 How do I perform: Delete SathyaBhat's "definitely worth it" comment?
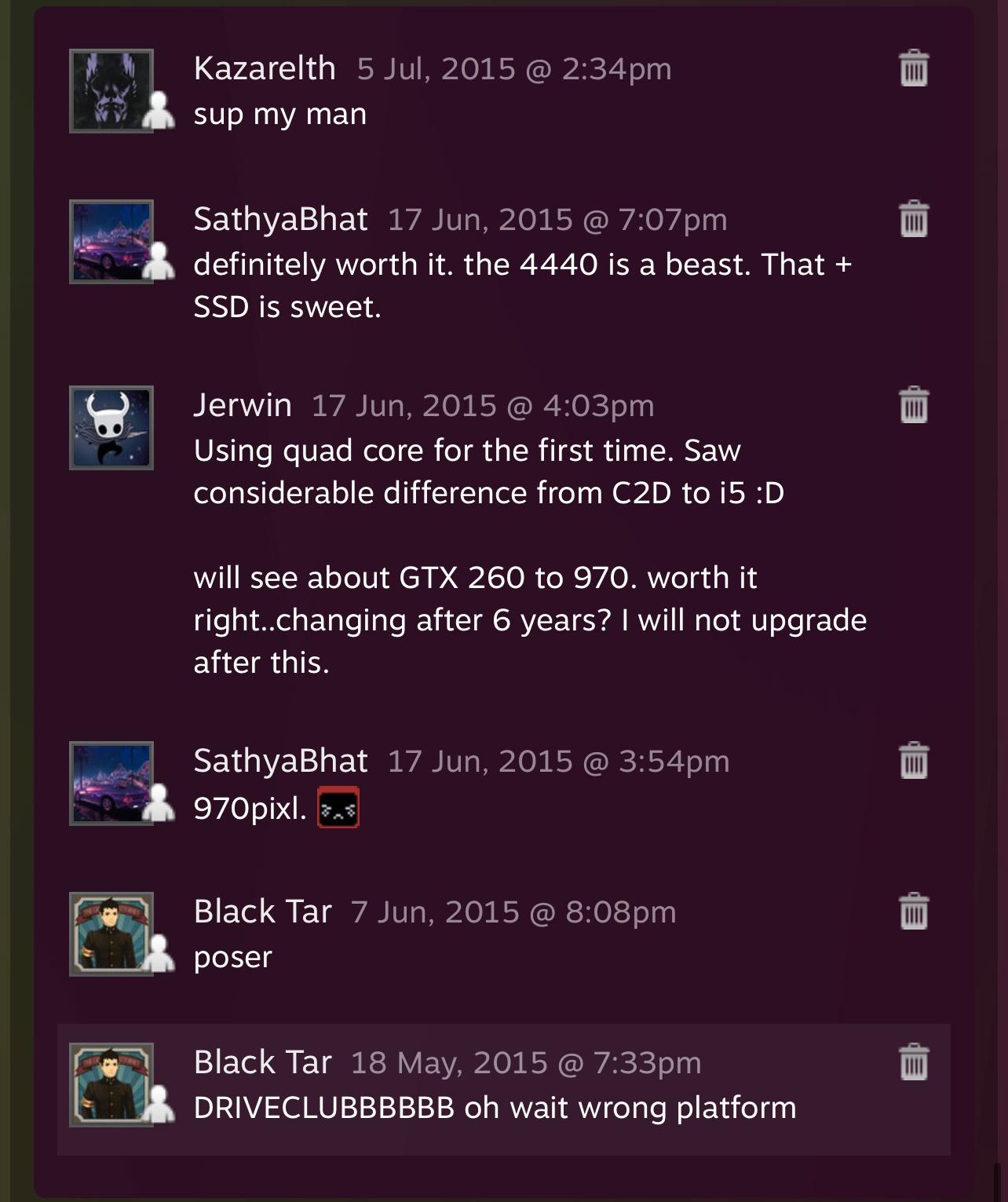[x=913, y=218]
